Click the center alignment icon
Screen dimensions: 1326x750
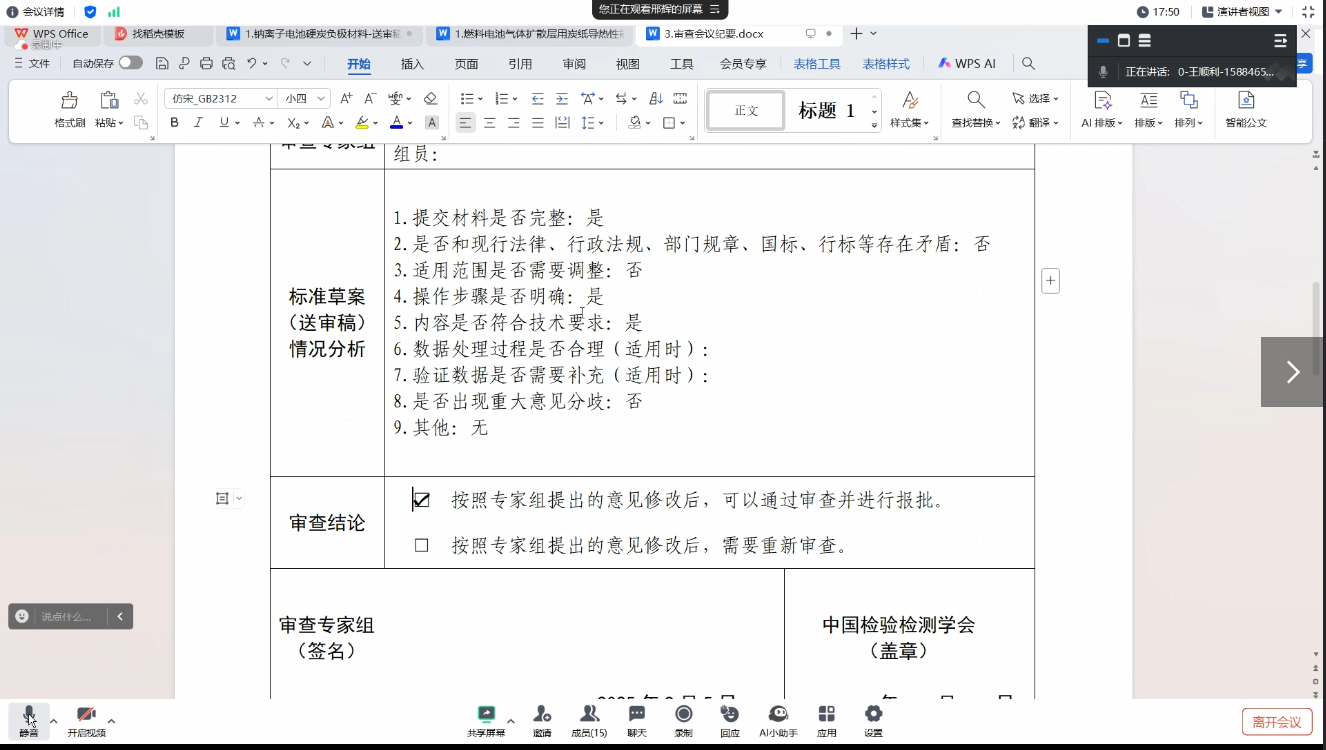click(x=490, y=123)
